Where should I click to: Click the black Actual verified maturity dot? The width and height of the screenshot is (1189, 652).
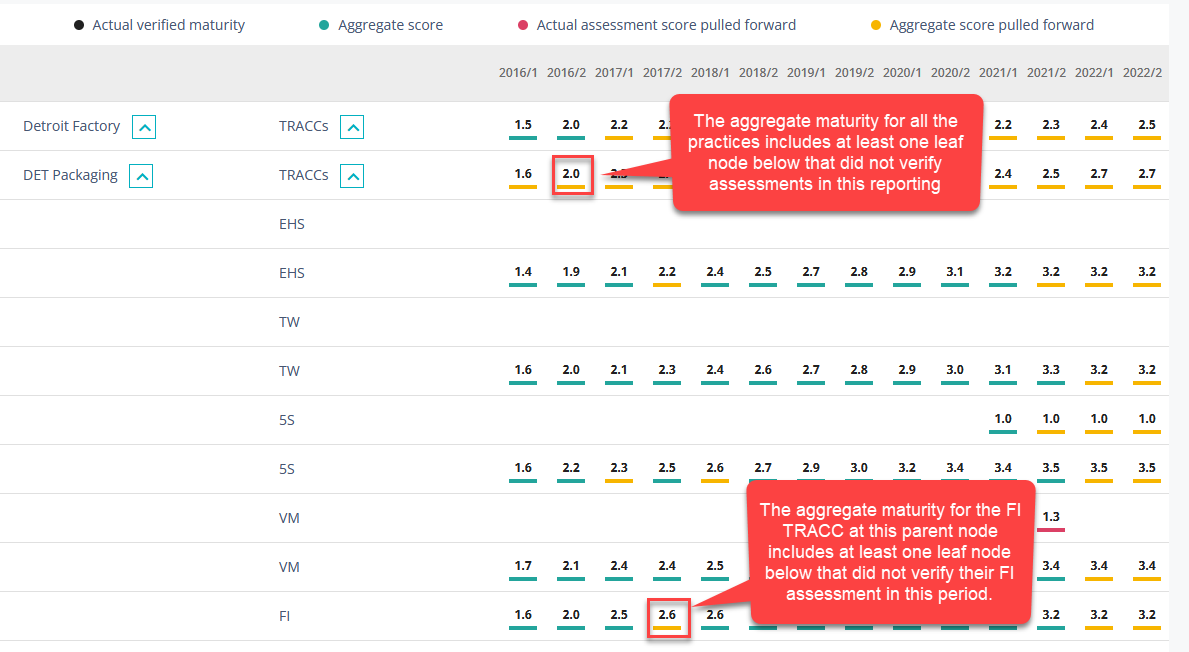pyautogui.click(x=79, y=25)
